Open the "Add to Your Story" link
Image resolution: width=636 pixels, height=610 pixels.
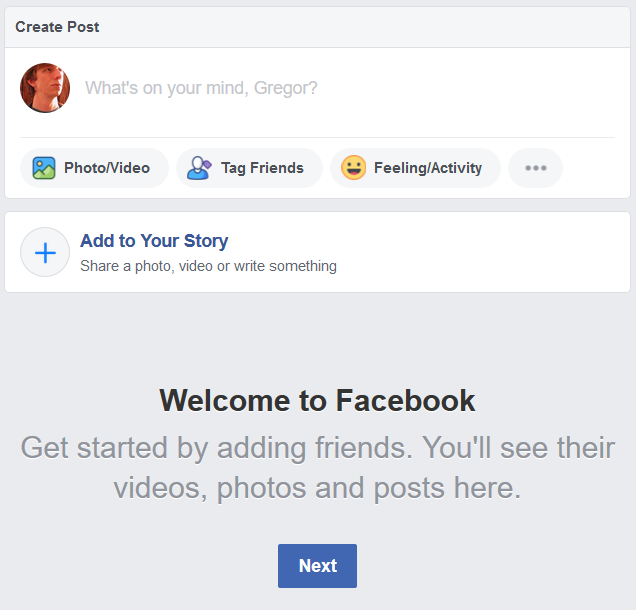coord(154,241)
